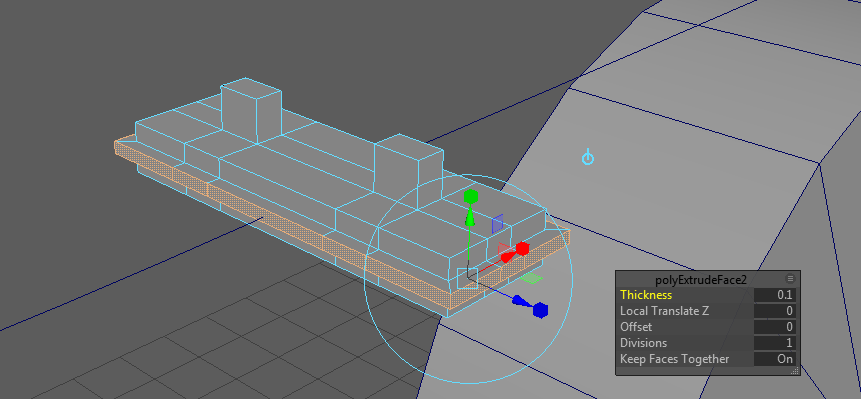
Task: Click the blue Z-axis scale cube handle
Action: (x=540, y=310)
